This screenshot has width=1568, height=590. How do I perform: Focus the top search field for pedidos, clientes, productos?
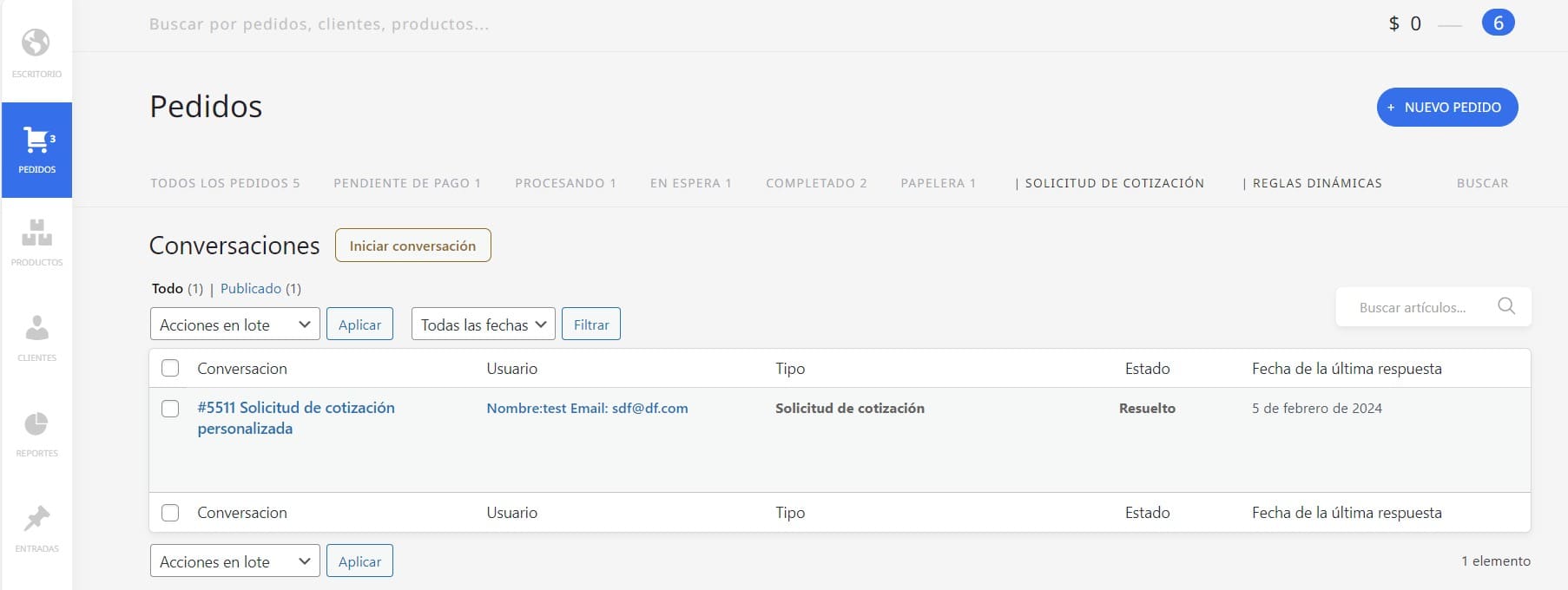(x=320, y=24)
